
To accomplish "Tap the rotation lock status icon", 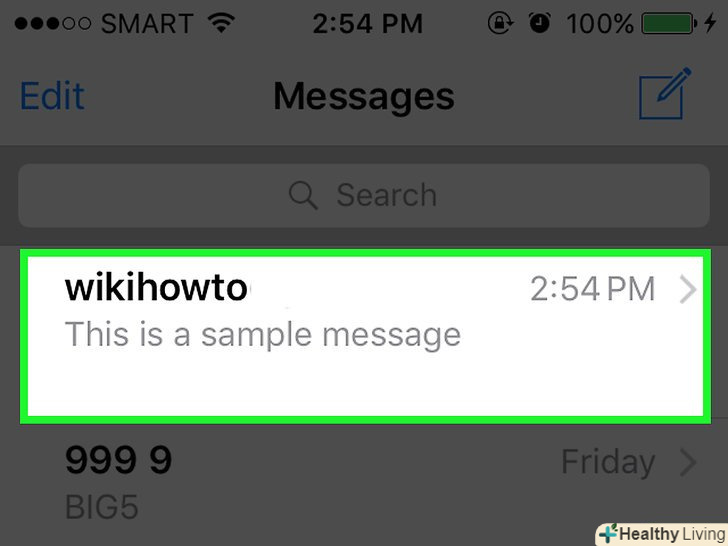I will pyautogui.click(x=500, y=23).
